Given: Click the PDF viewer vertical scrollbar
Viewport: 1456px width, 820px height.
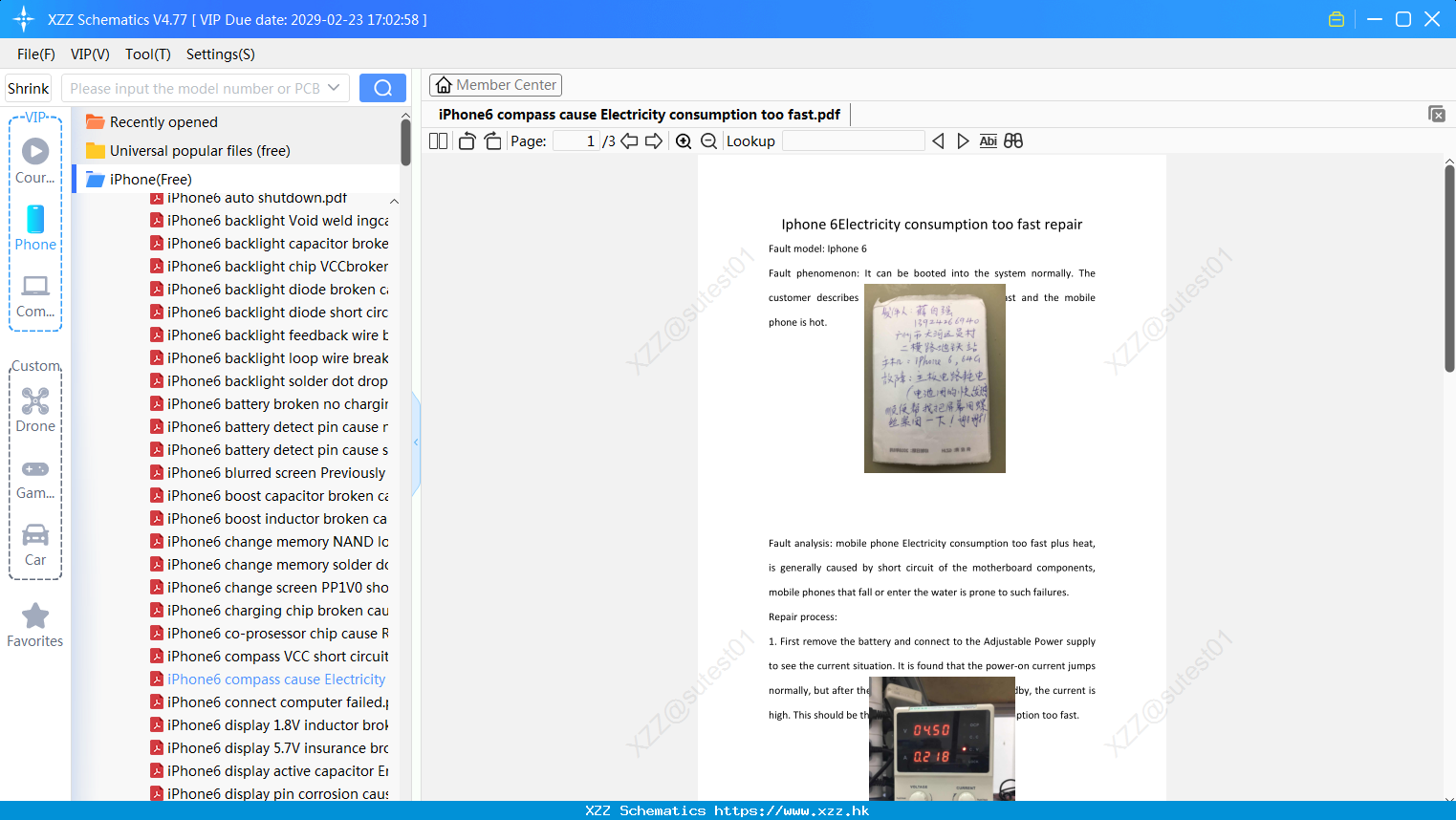Looking at the screenshot, I should [1449, 268].
